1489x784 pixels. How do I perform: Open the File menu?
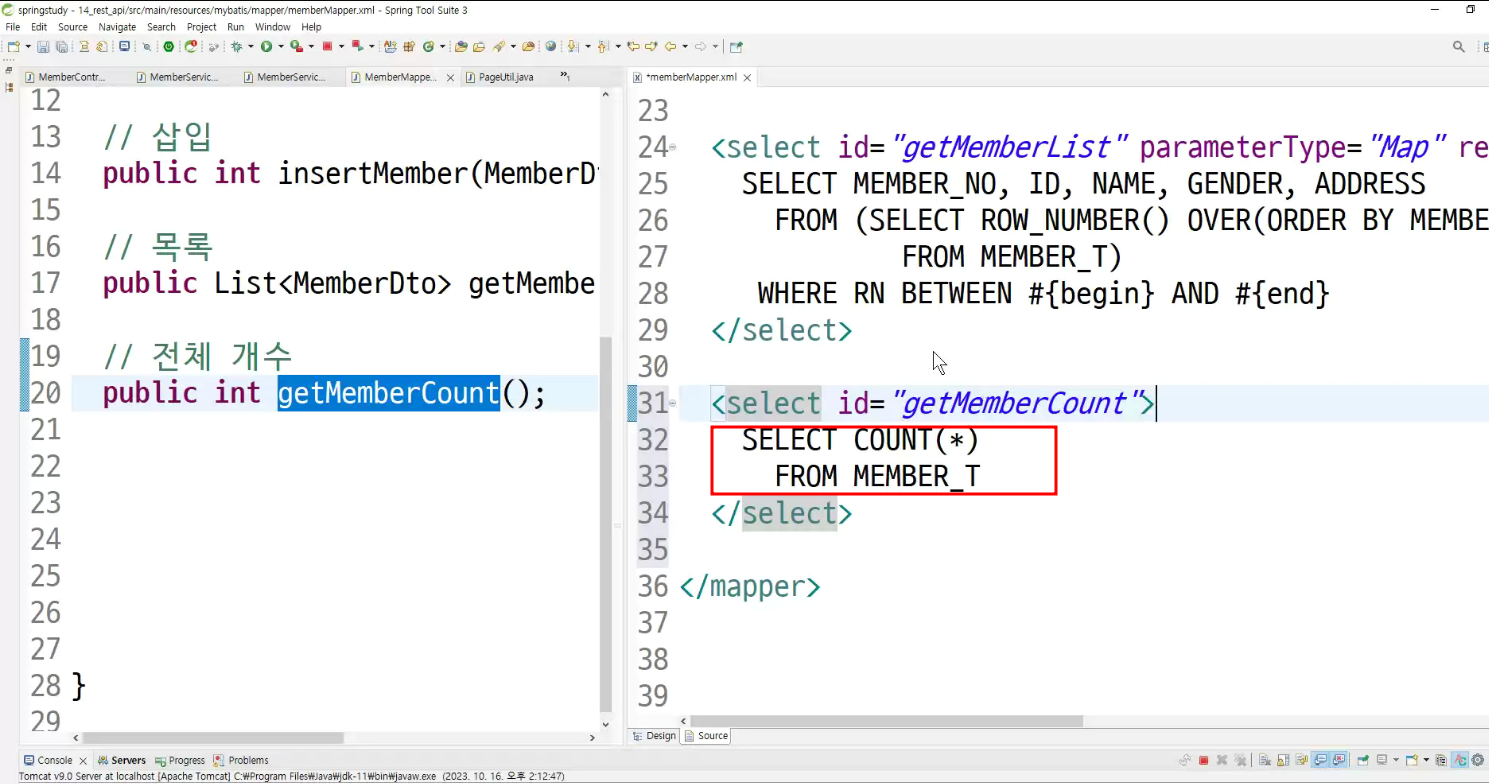pyautogui.click(x=13, y=27)
